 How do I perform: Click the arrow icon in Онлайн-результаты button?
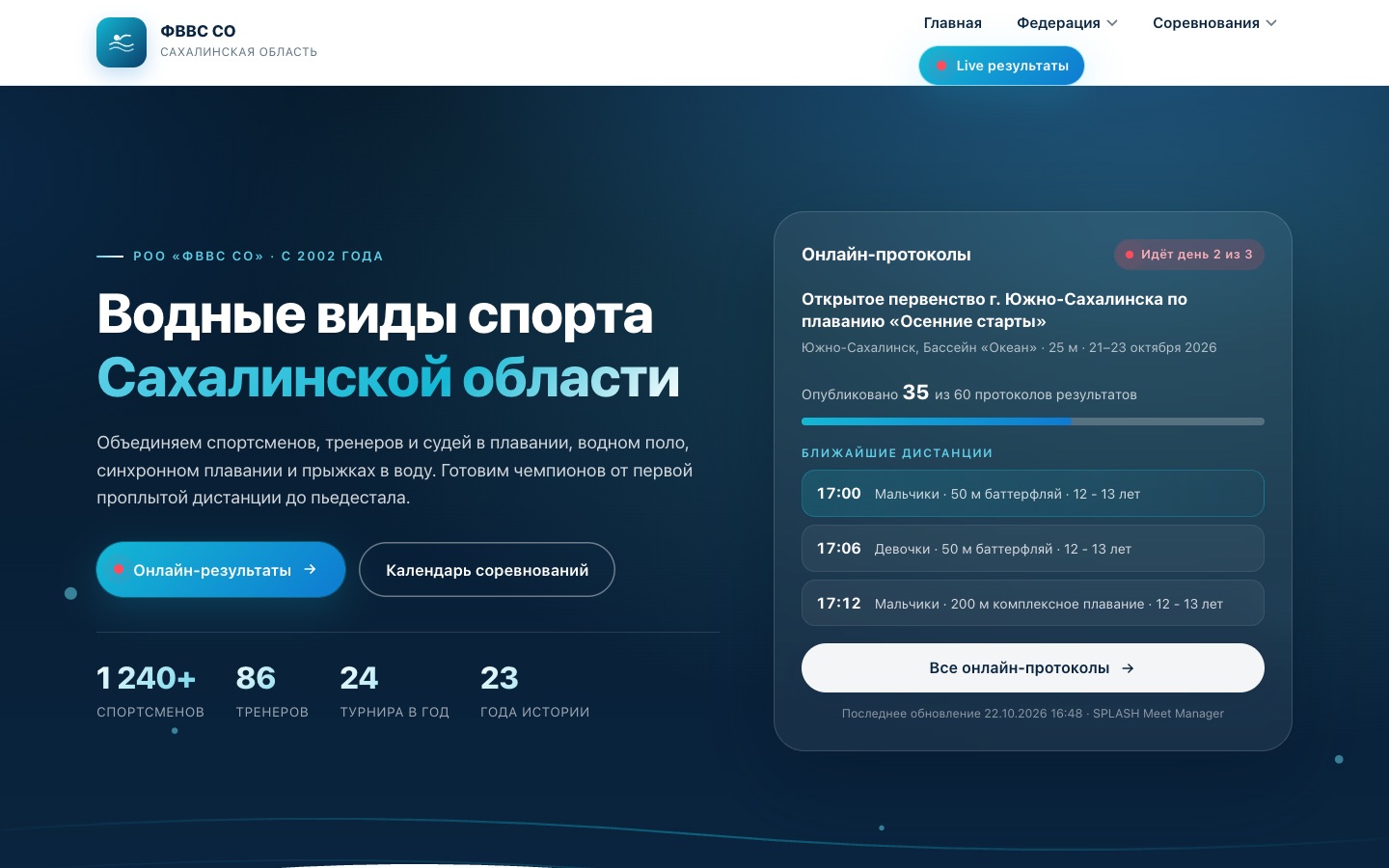click(x=310, y=570)
